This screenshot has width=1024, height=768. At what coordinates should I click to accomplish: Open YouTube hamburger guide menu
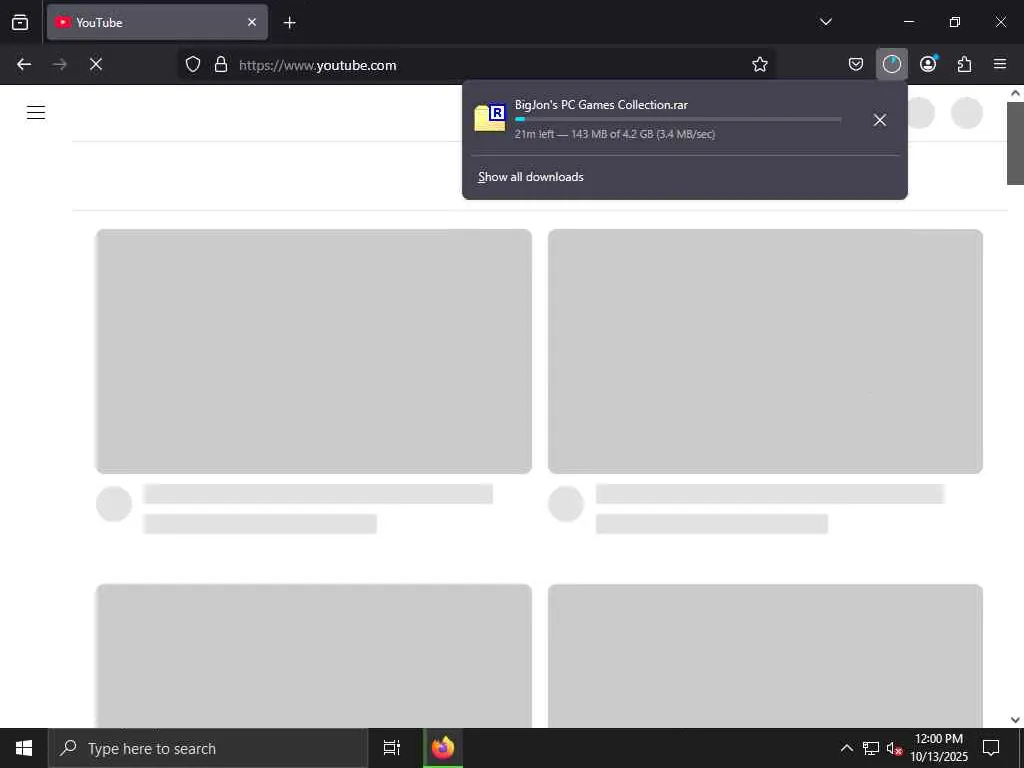click(x=36, y=112)
